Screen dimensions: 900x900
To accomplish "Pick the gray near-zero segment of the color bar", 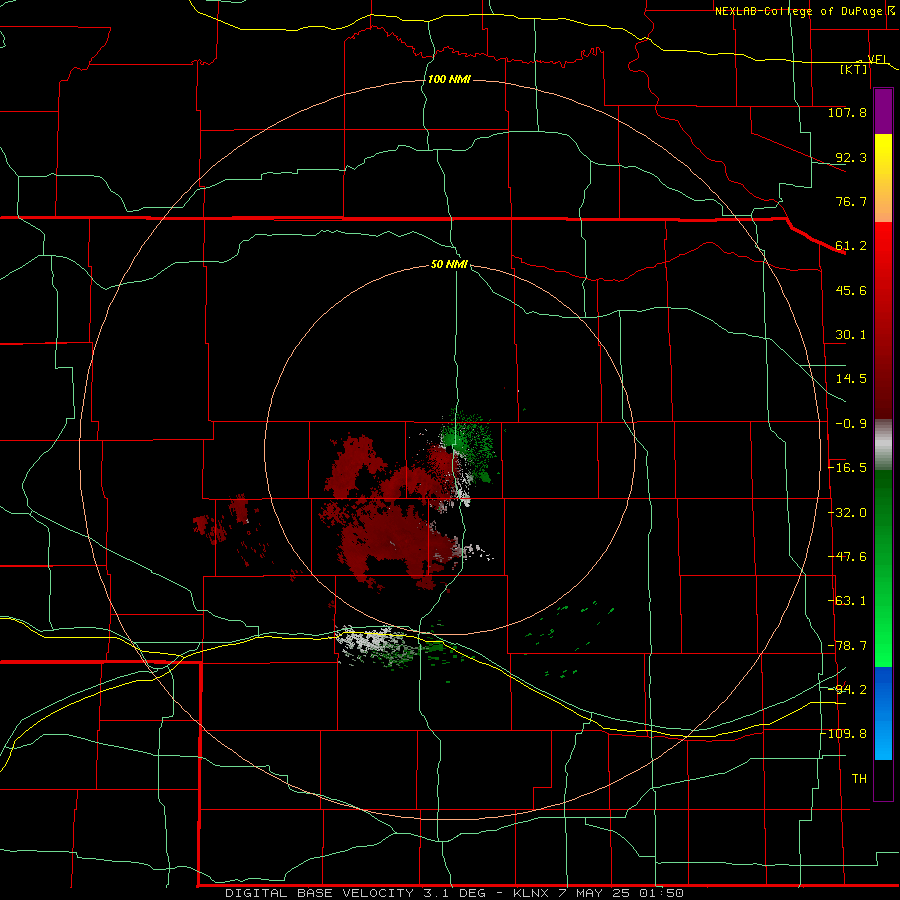I will coord(883,445).
